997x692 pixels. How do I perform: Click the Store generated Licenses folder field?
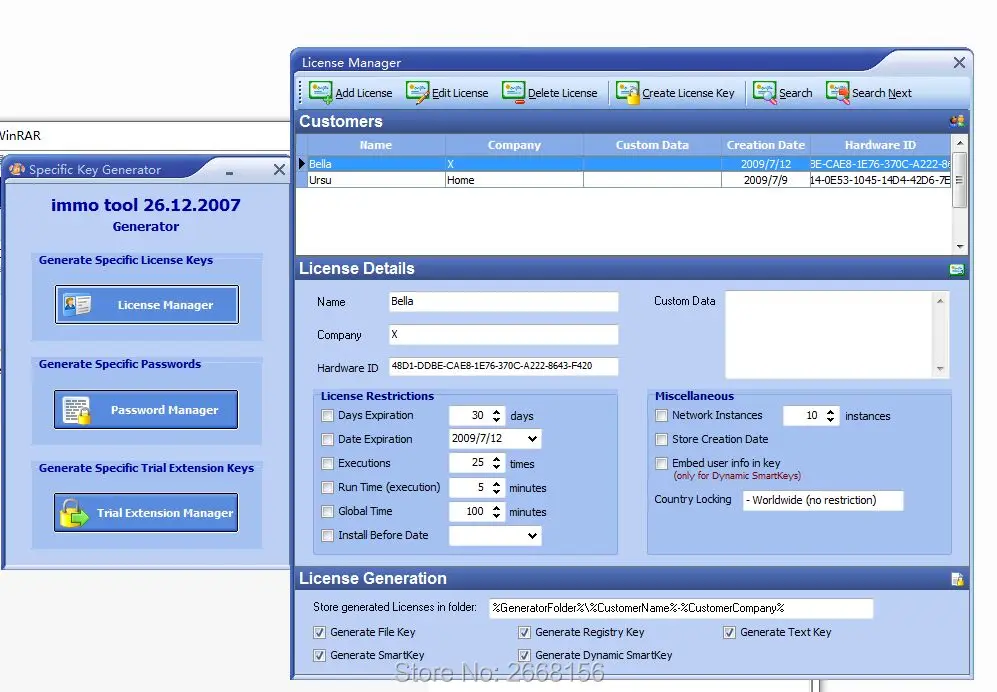[681, 608]
